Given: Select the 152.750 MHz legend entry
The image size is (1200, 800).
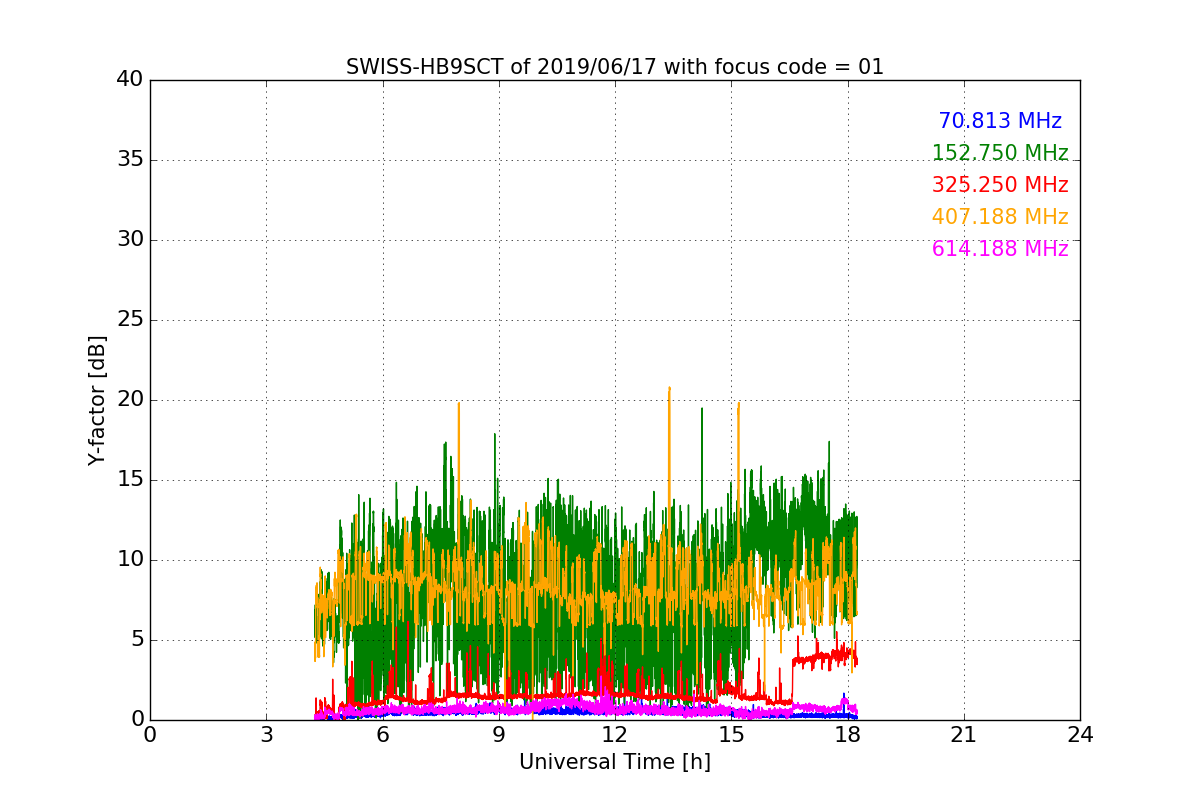Looking at the screenshot, I should coord(1000,153).
